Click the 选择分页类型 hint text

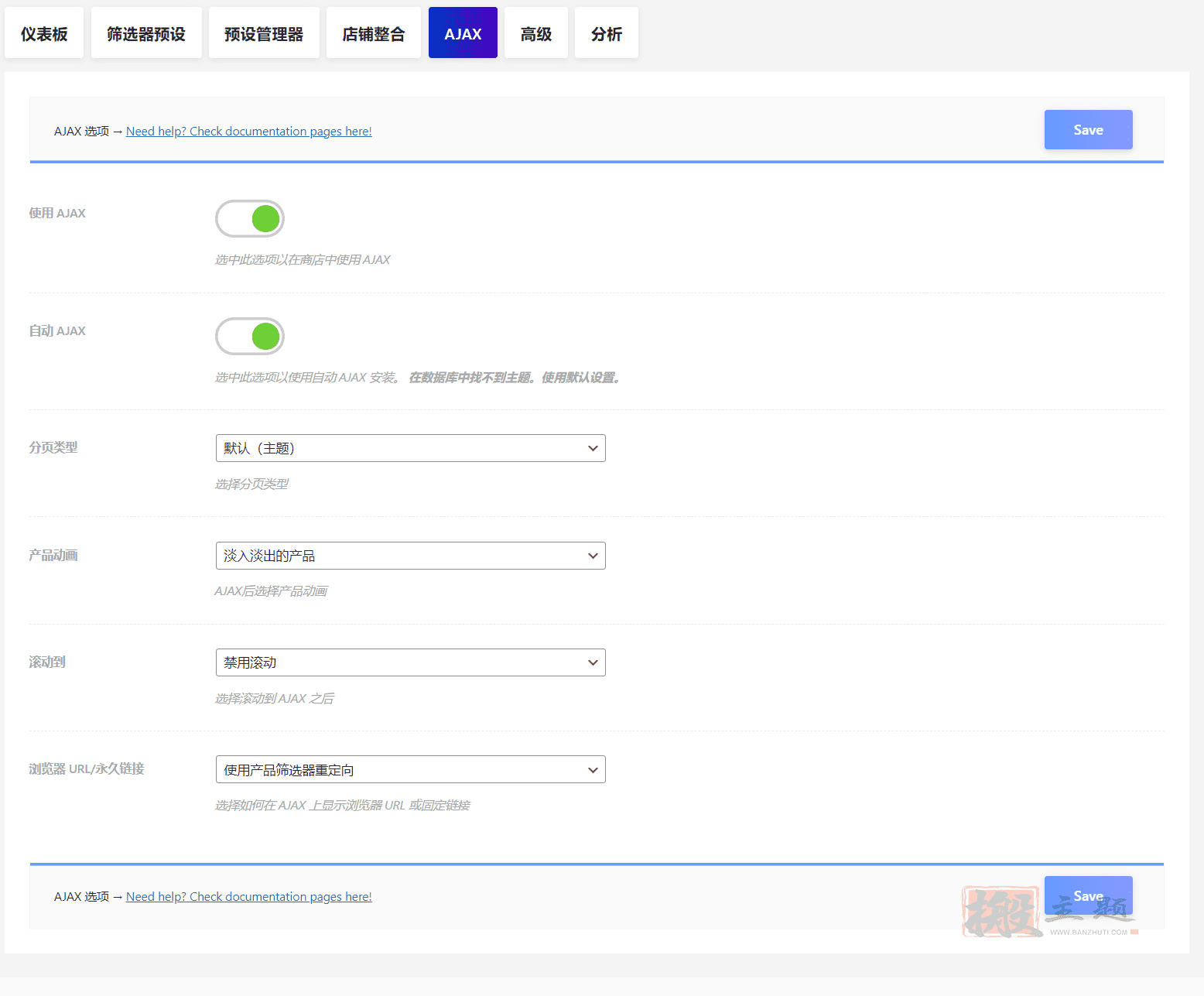(x=251, y=484)
